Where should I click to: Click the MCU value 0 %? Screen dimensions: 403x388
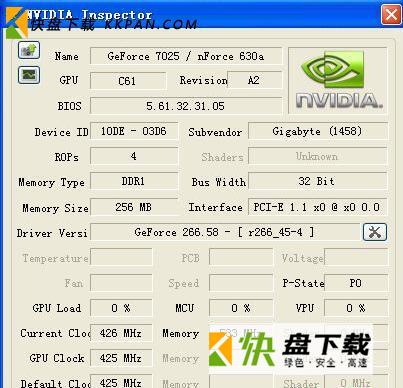click(241, 308)
